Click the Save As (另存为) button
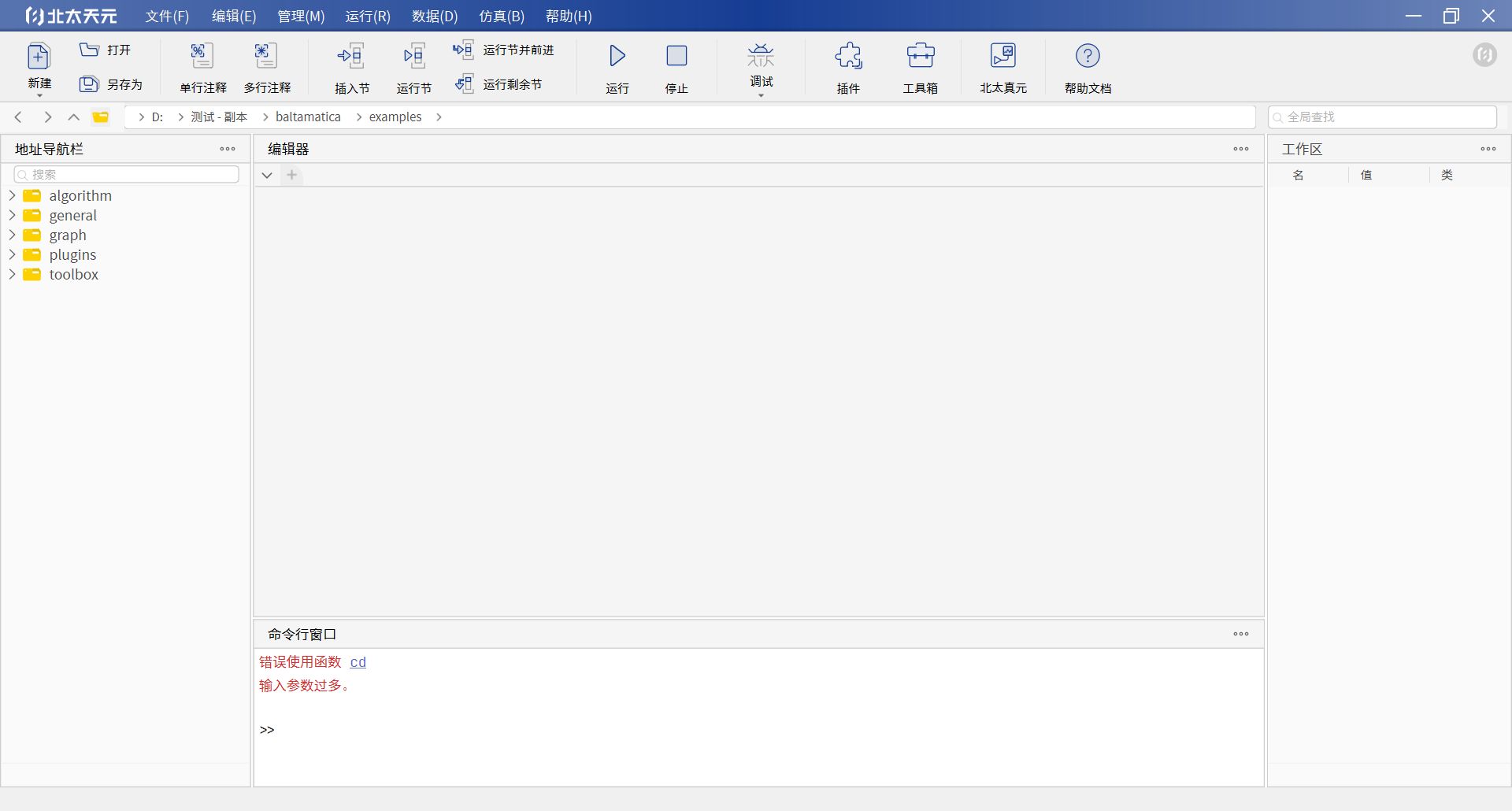Screen dimensions: 1512x811 coord(111,84)
